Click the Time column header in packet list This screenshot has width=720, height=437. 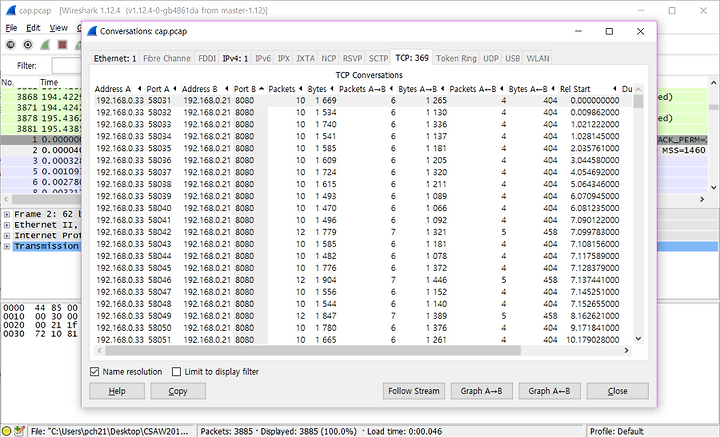coord(49,82)
